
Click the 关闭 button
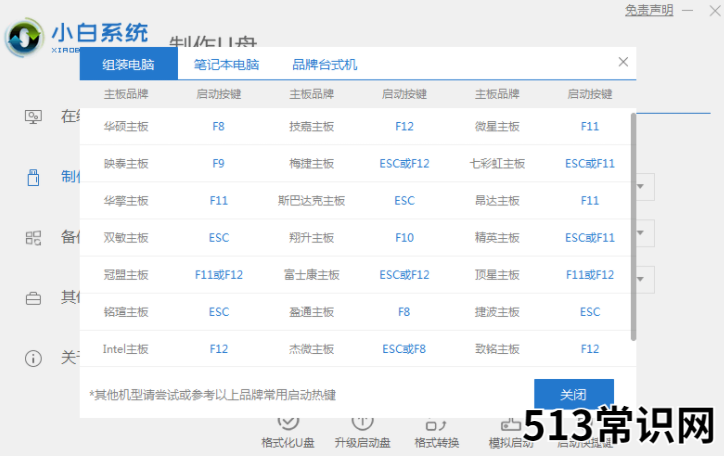pos(574,394)
